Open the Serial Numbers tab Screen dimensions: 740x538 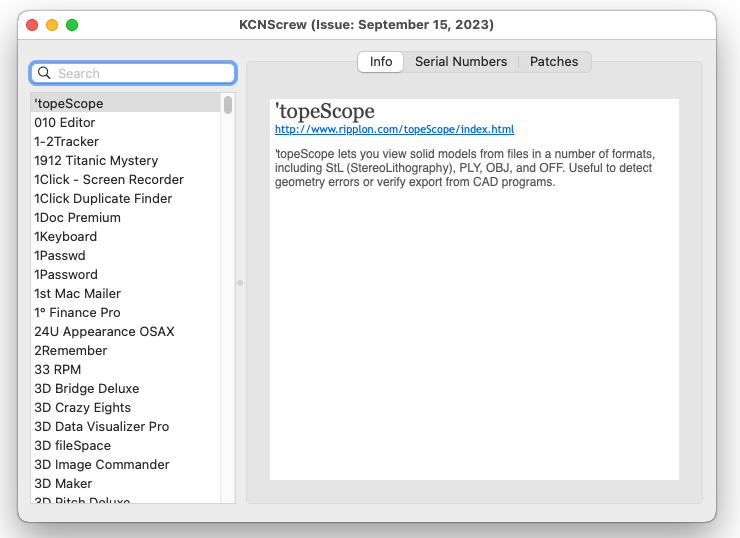(461, 62)
